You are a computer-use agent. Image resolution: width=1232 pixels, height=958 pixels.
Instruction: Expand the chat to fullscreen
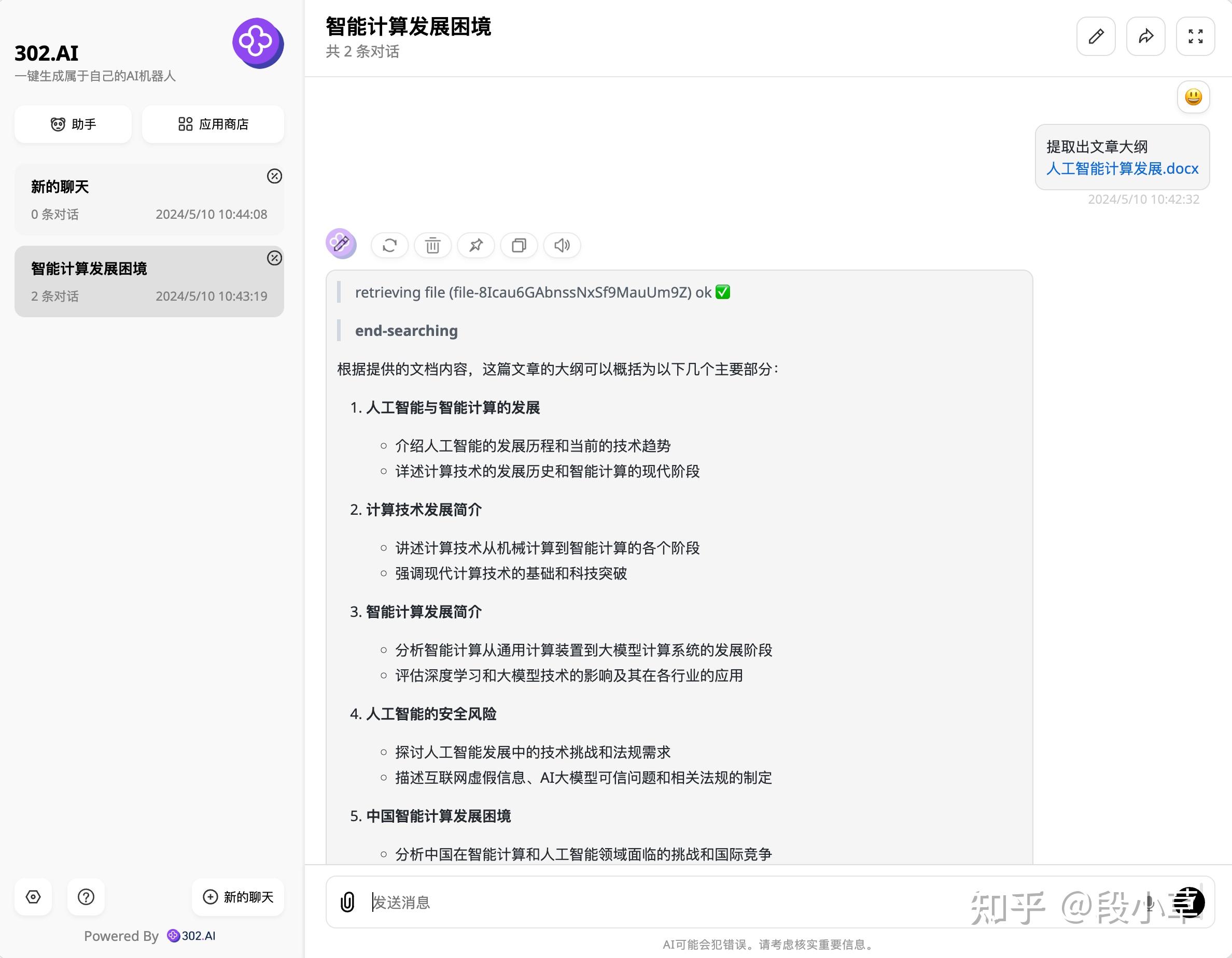tap(1195, 36)
